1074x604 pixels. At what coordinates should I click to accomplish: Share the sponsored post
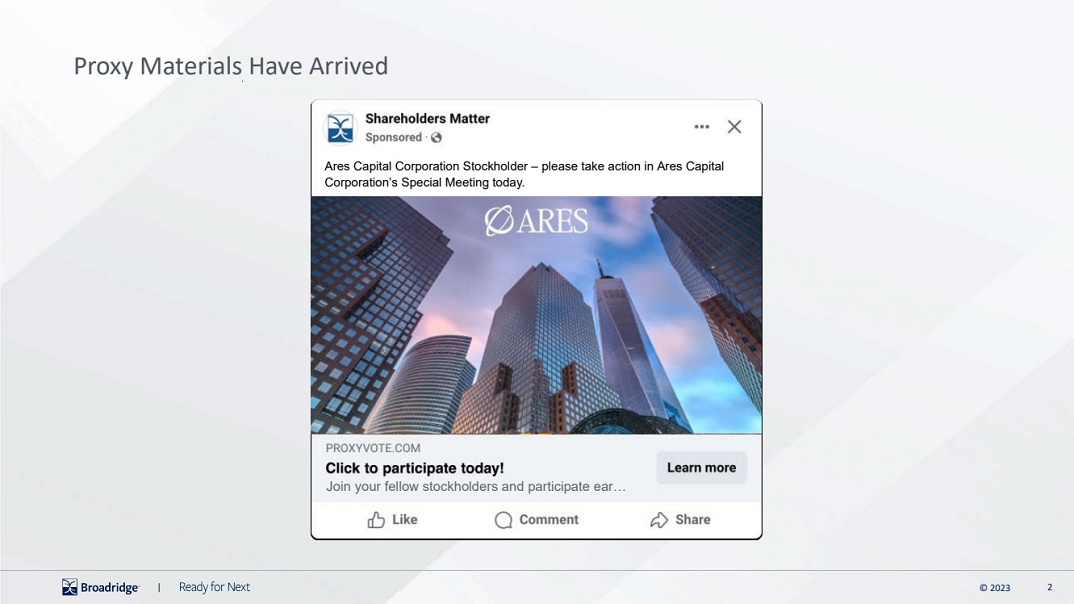pyautogui.click(x=680, y=520)
